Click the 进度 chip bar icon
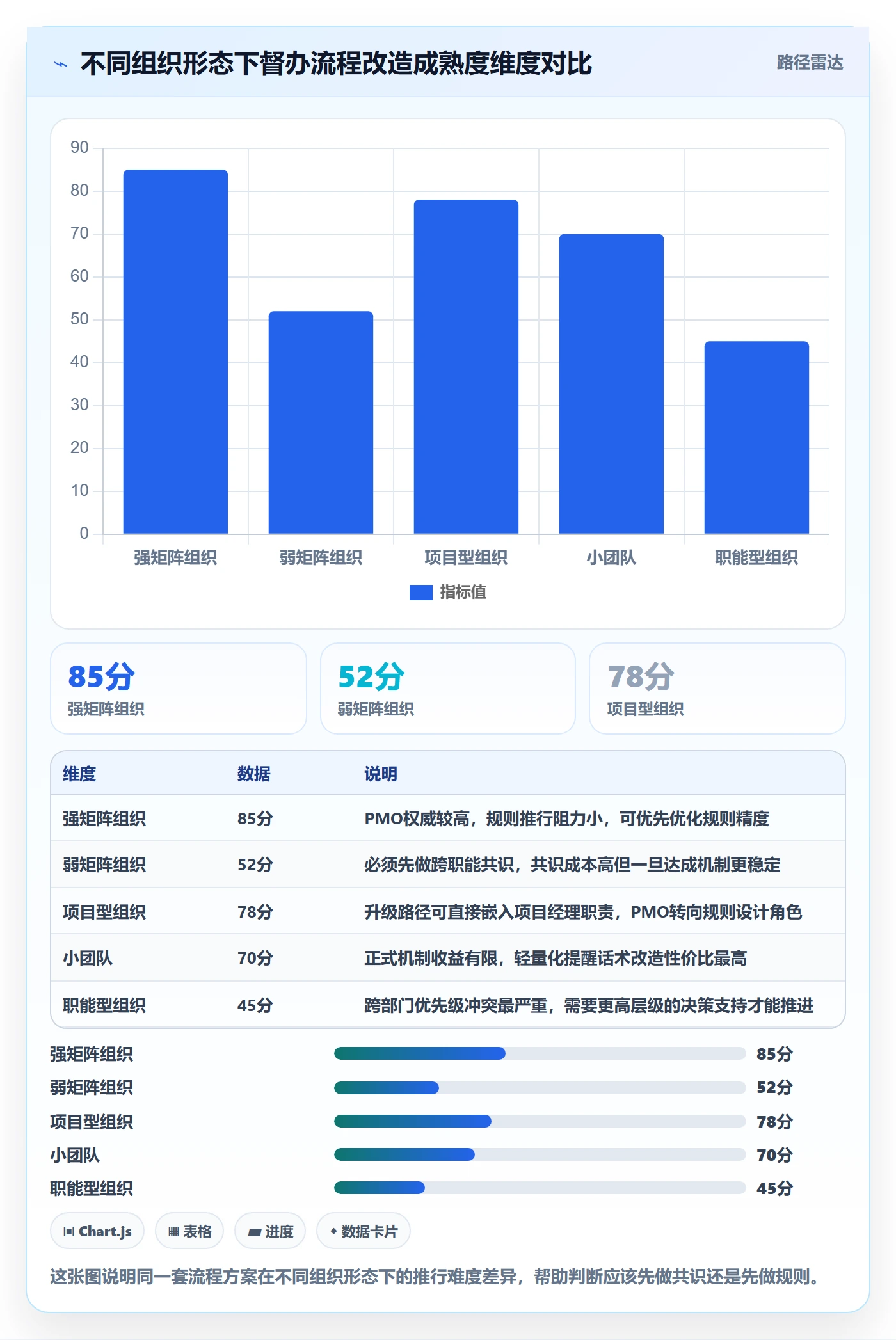 point(255,1232)
